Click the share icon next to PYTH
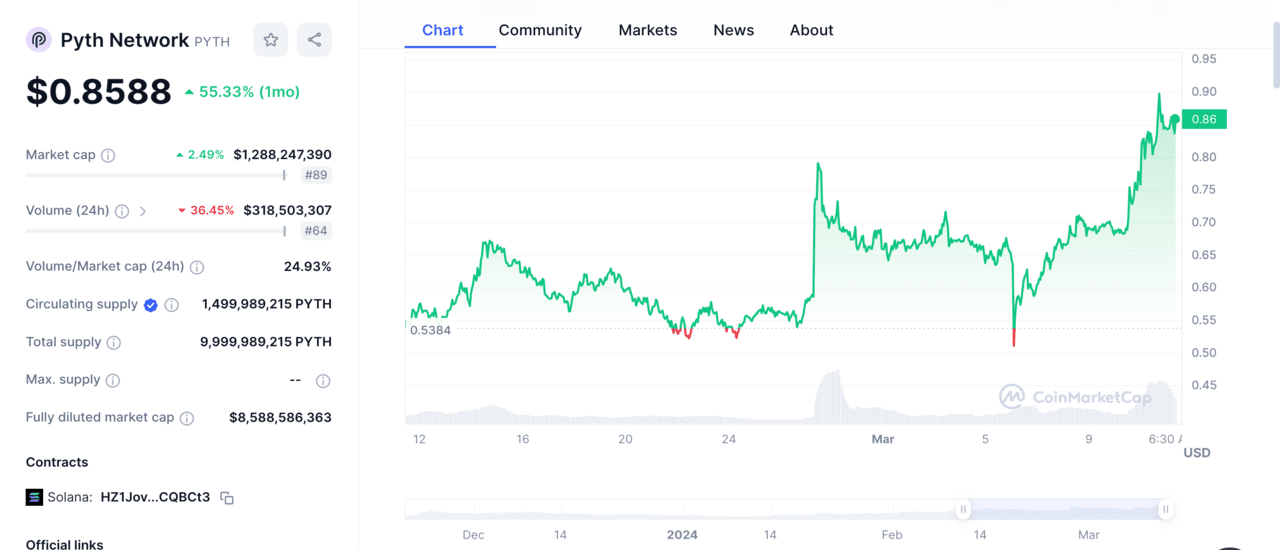 click(x=314, y=40)
